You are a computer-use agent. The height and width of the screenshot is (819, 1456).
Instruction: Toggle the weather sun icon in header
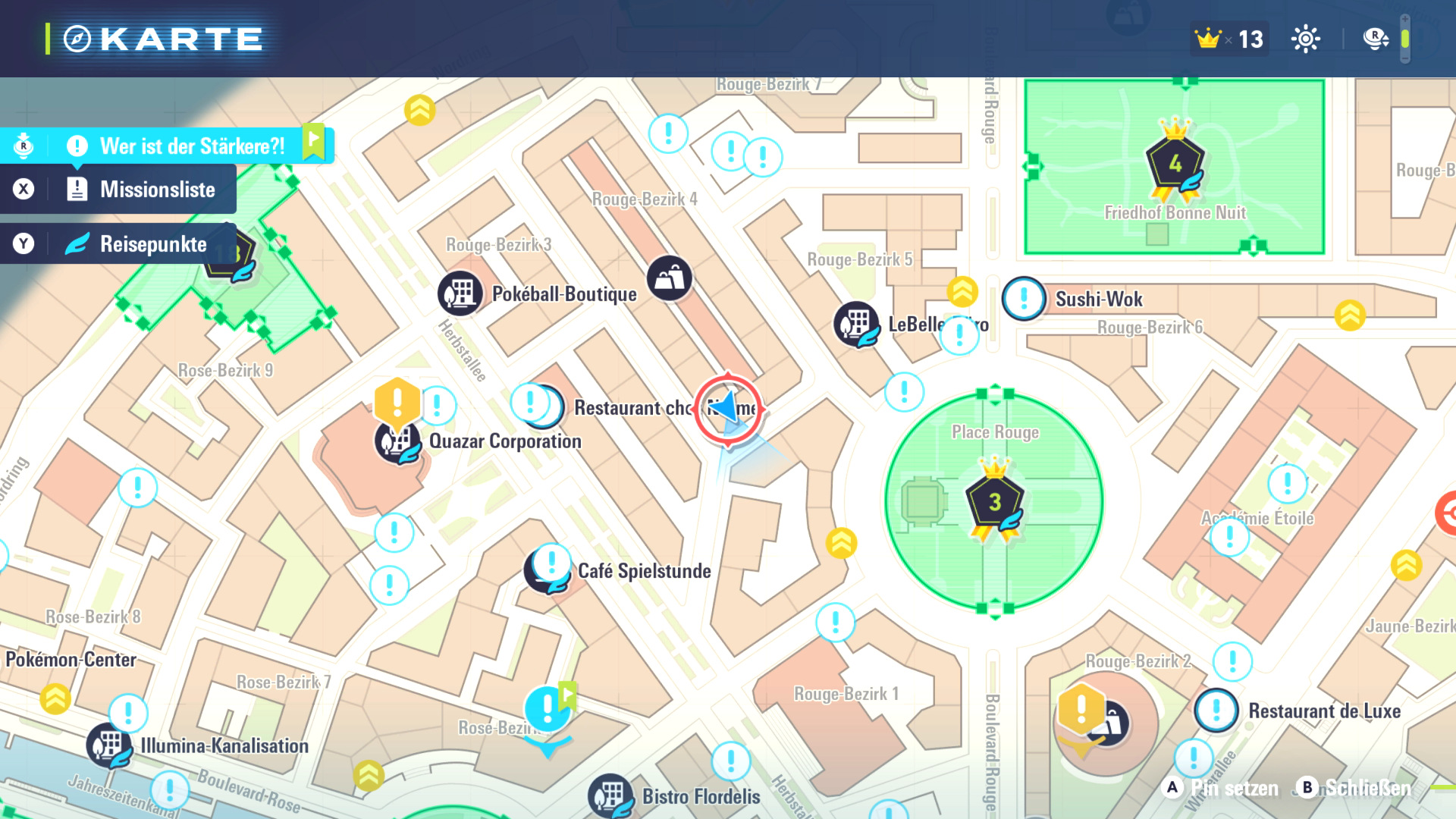coord(1305,39)
